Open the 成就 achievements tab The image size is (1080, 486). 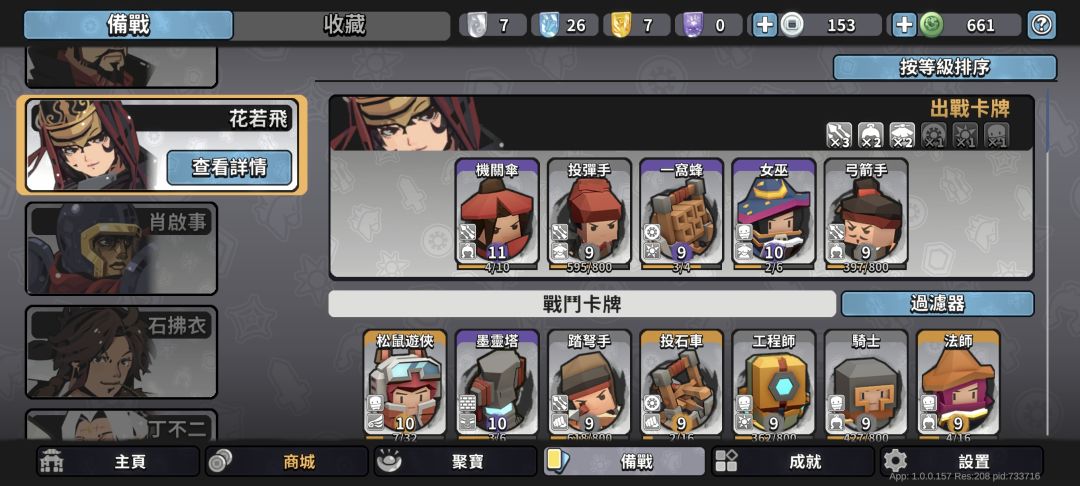(793, 461)
